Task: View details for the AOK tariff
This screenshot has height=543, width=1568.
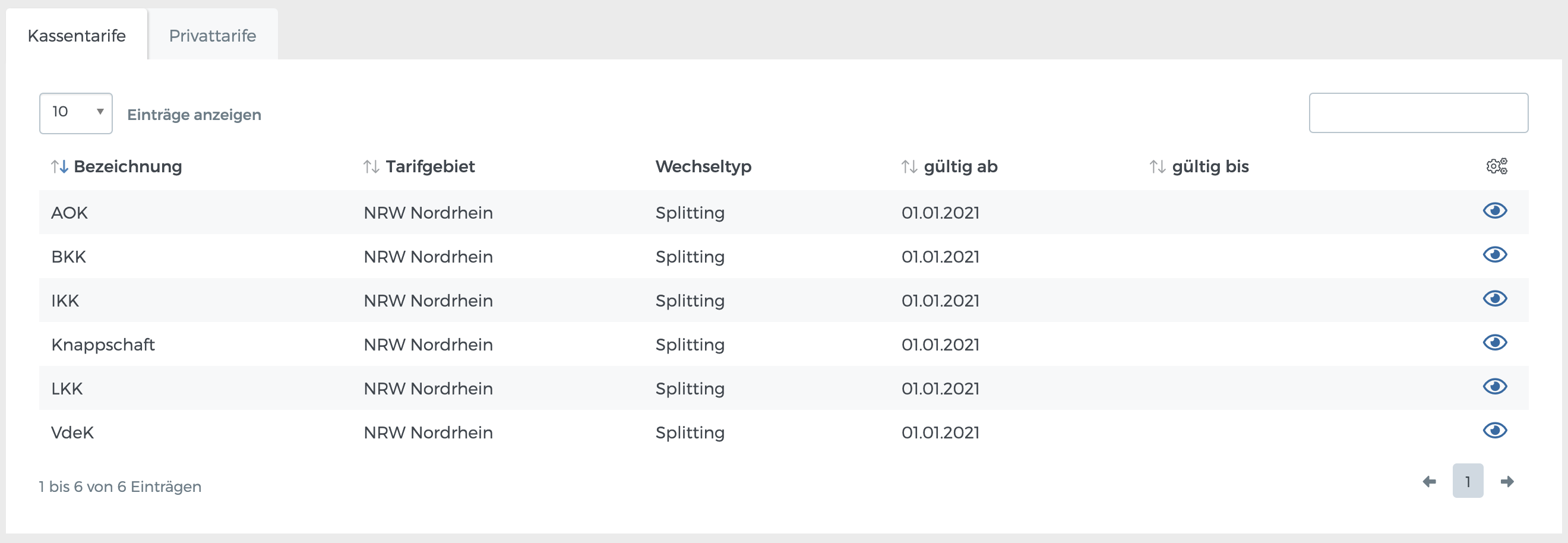Action: pyautogui.click(x=1496, y=211)
